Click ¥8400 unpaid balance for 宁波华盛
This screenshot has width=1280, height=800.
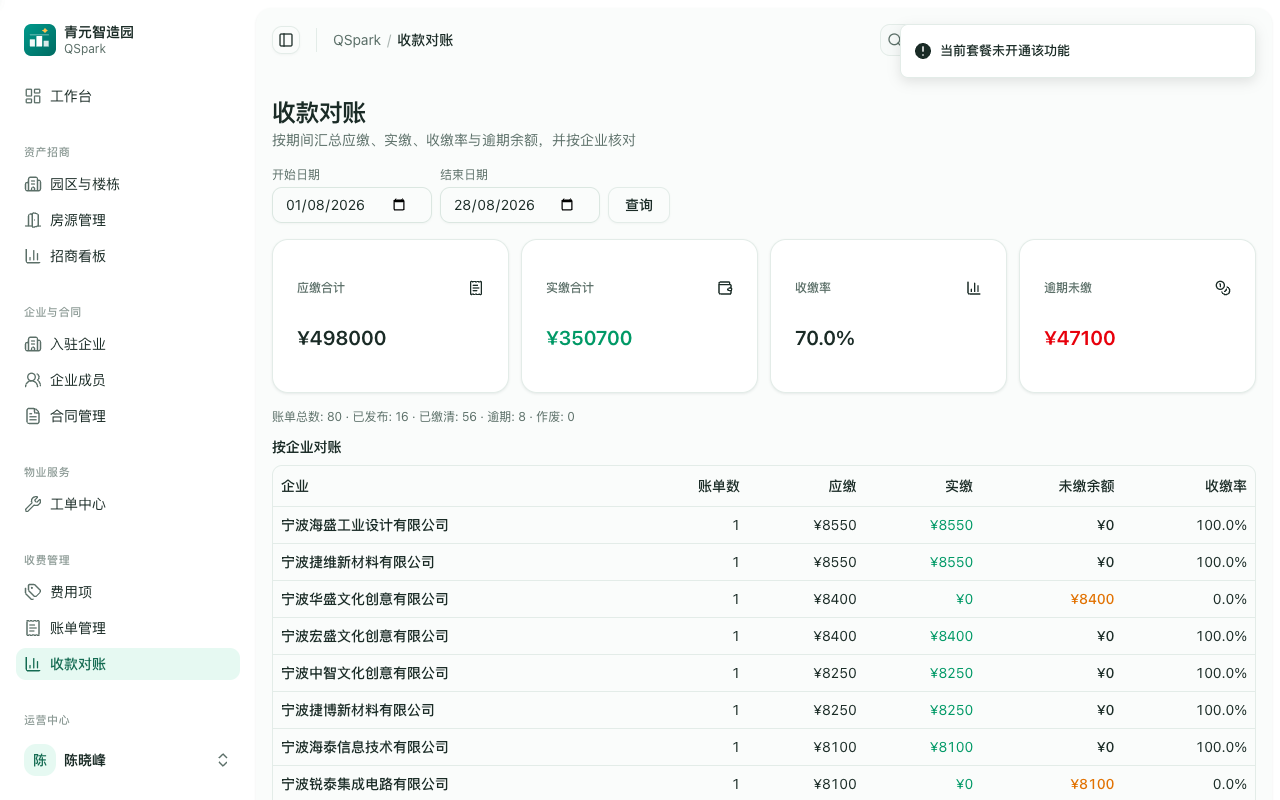(x=1092, y=599)
